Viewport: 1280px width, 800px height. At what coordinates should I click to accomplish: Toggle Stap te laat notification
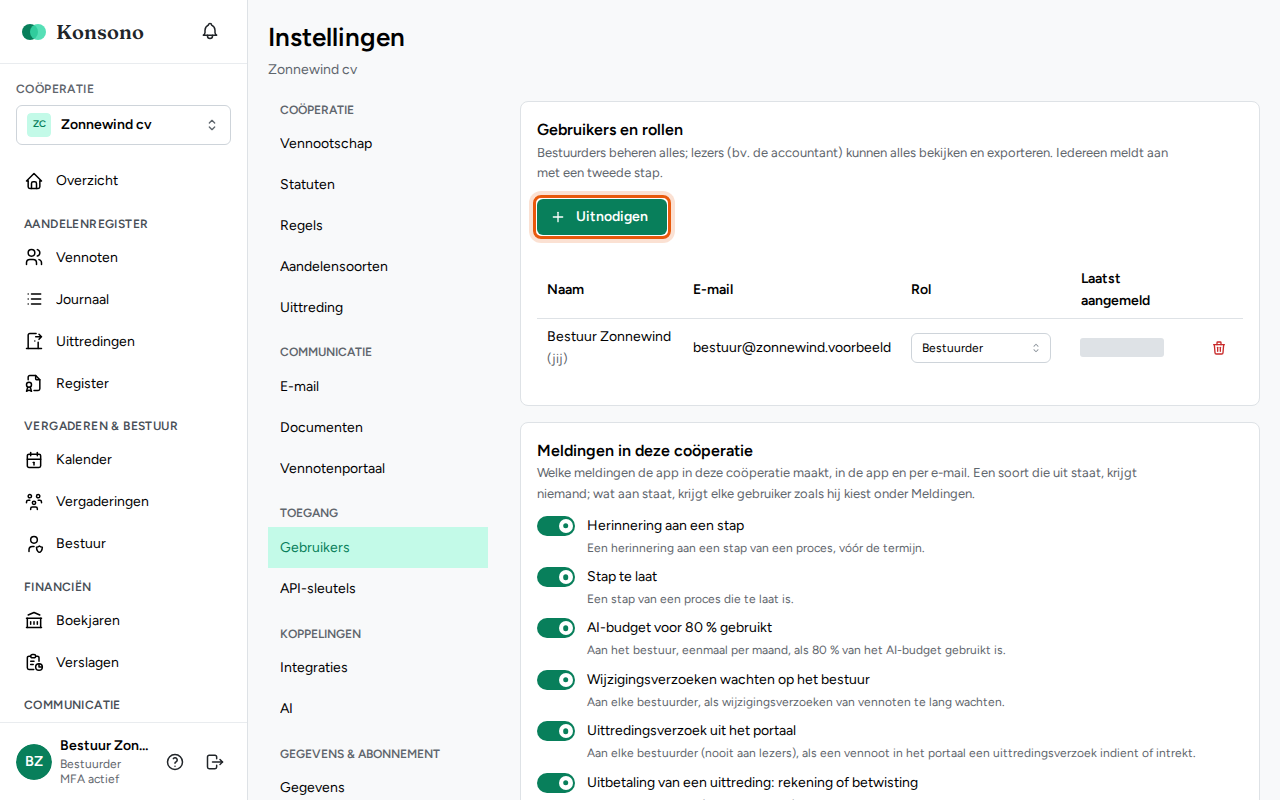(556, 577)
